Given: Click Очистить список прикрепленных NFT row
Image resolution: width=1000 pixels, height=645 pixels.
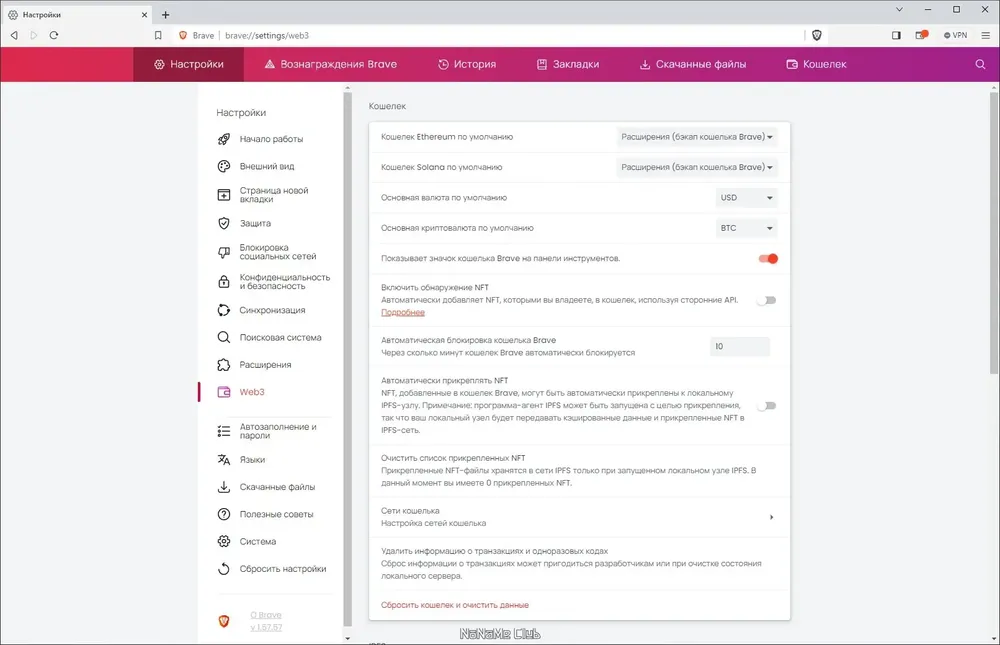Looking at the screenshot, I should pos(579,471).
